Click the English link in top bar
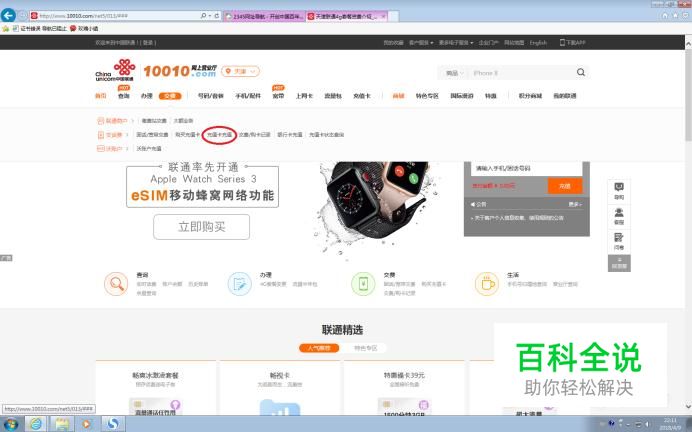This screenshot has height=432, width=692. (x=538, y=43)
